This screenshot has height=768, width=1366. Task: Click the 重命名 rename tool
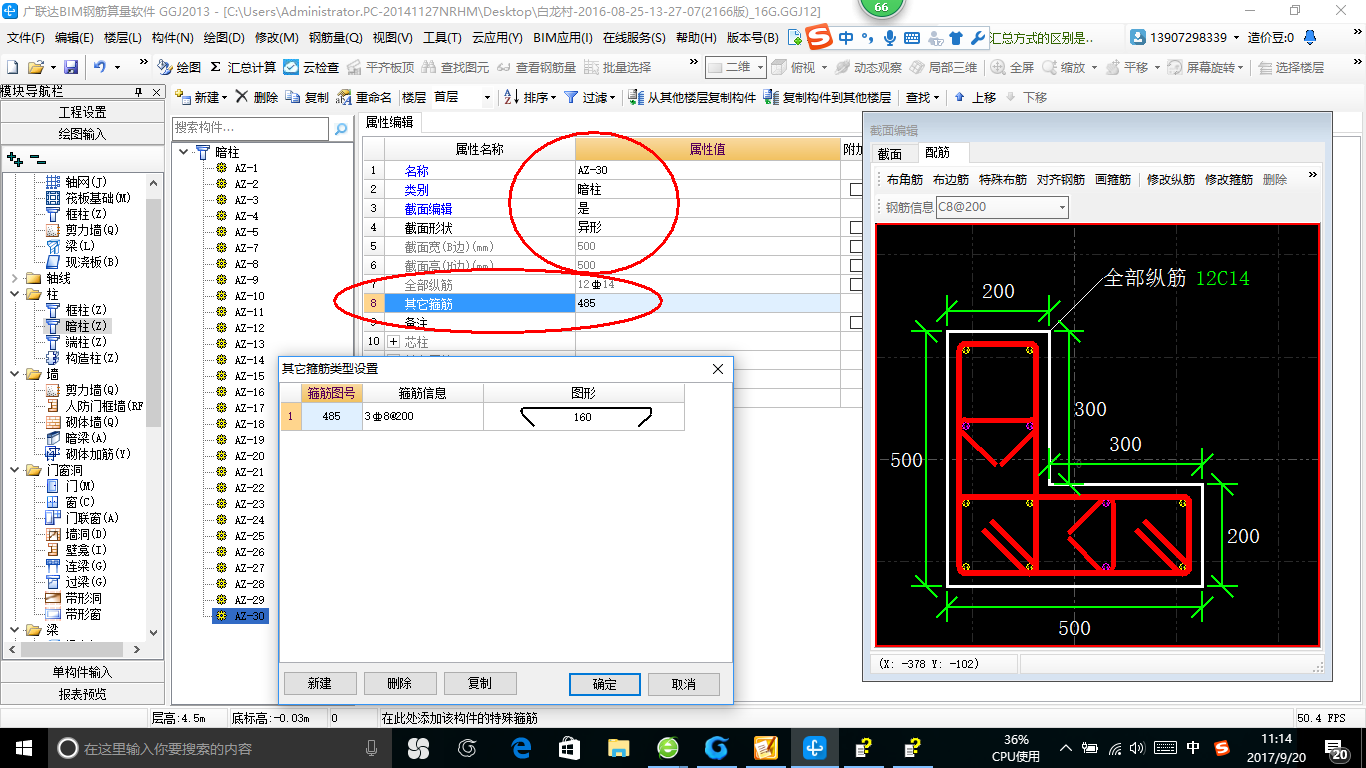(365, 97)
